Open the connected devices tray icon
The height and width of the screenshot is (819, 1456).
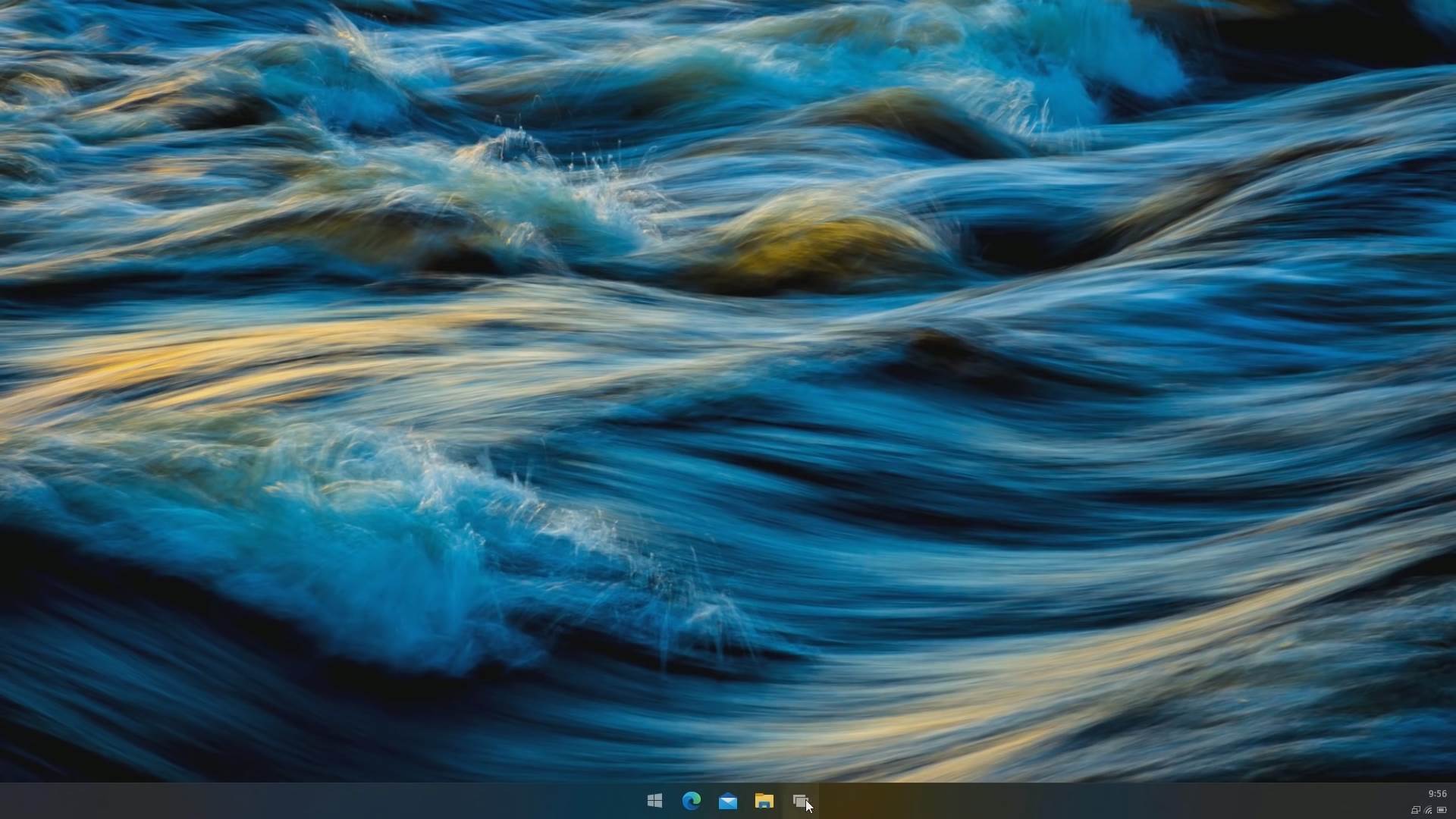coord(1415,810)
